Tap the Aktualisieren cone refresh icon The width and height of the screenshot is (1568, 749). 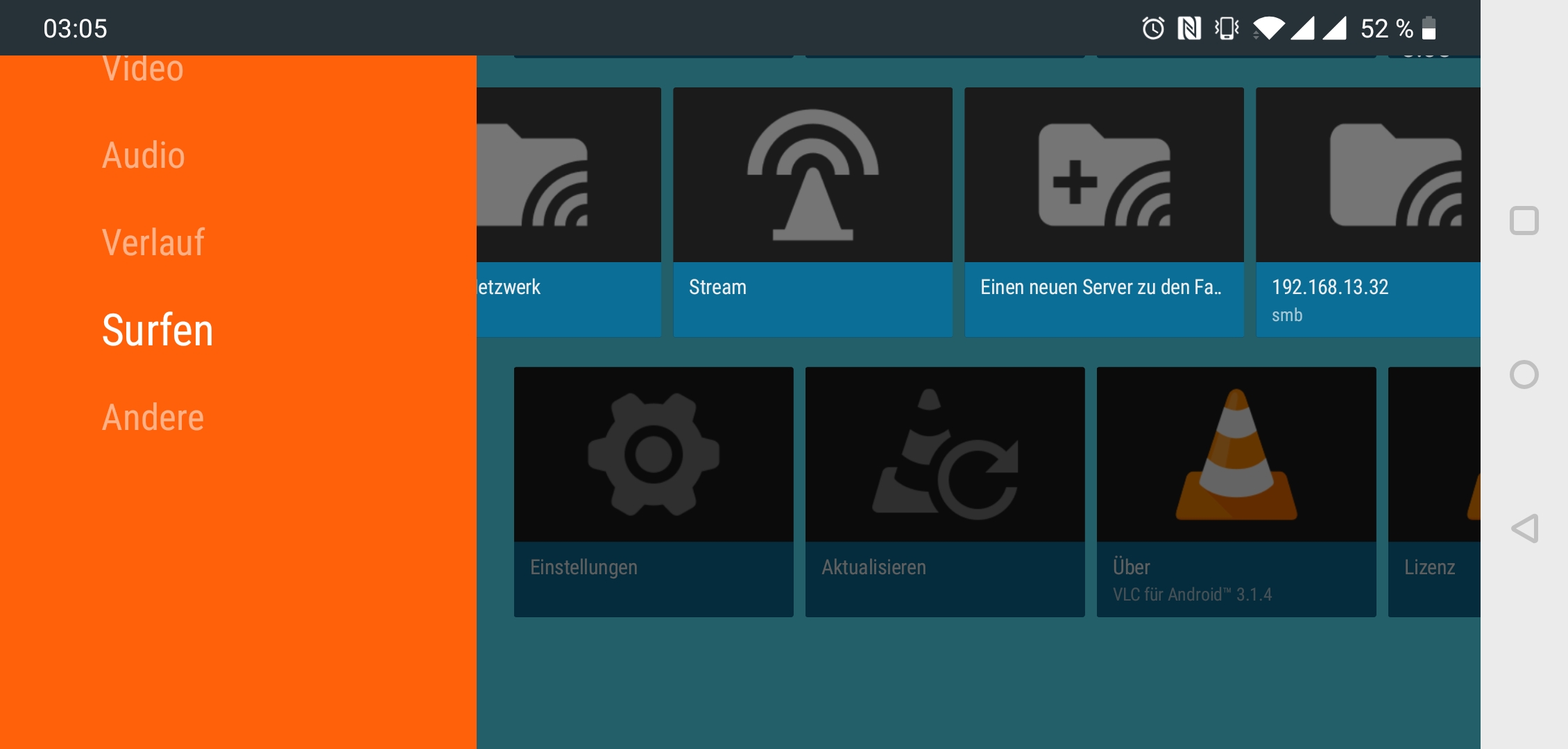(945, 454)
